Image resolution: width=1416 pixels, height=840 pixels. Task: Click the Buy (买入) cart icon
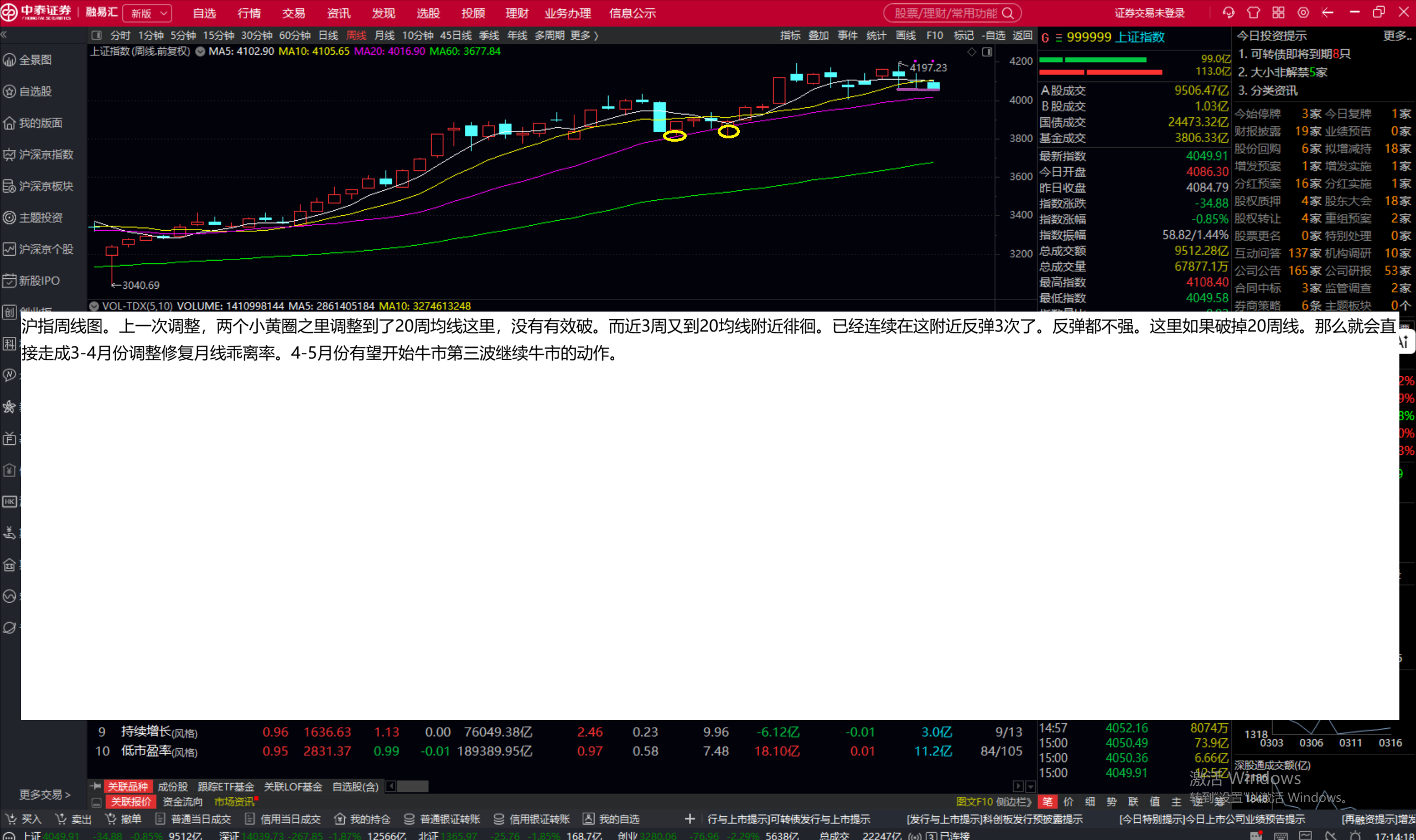click(11, 819)
